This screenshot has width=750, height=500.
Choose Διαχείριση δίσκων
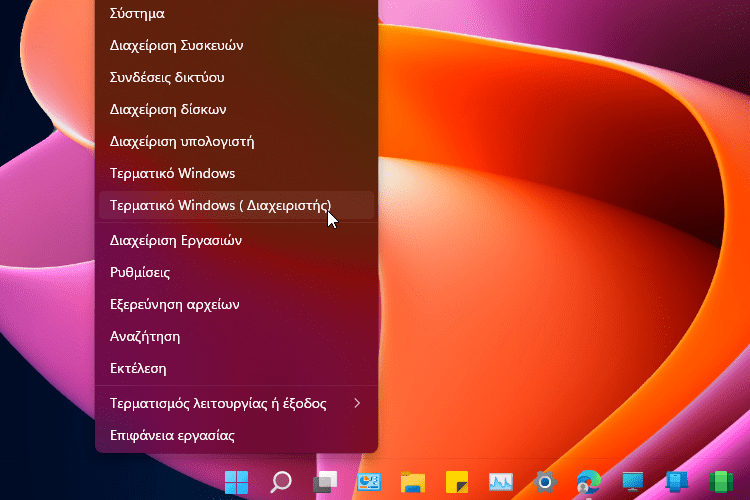pyautogui.click(x=236, y=110)
